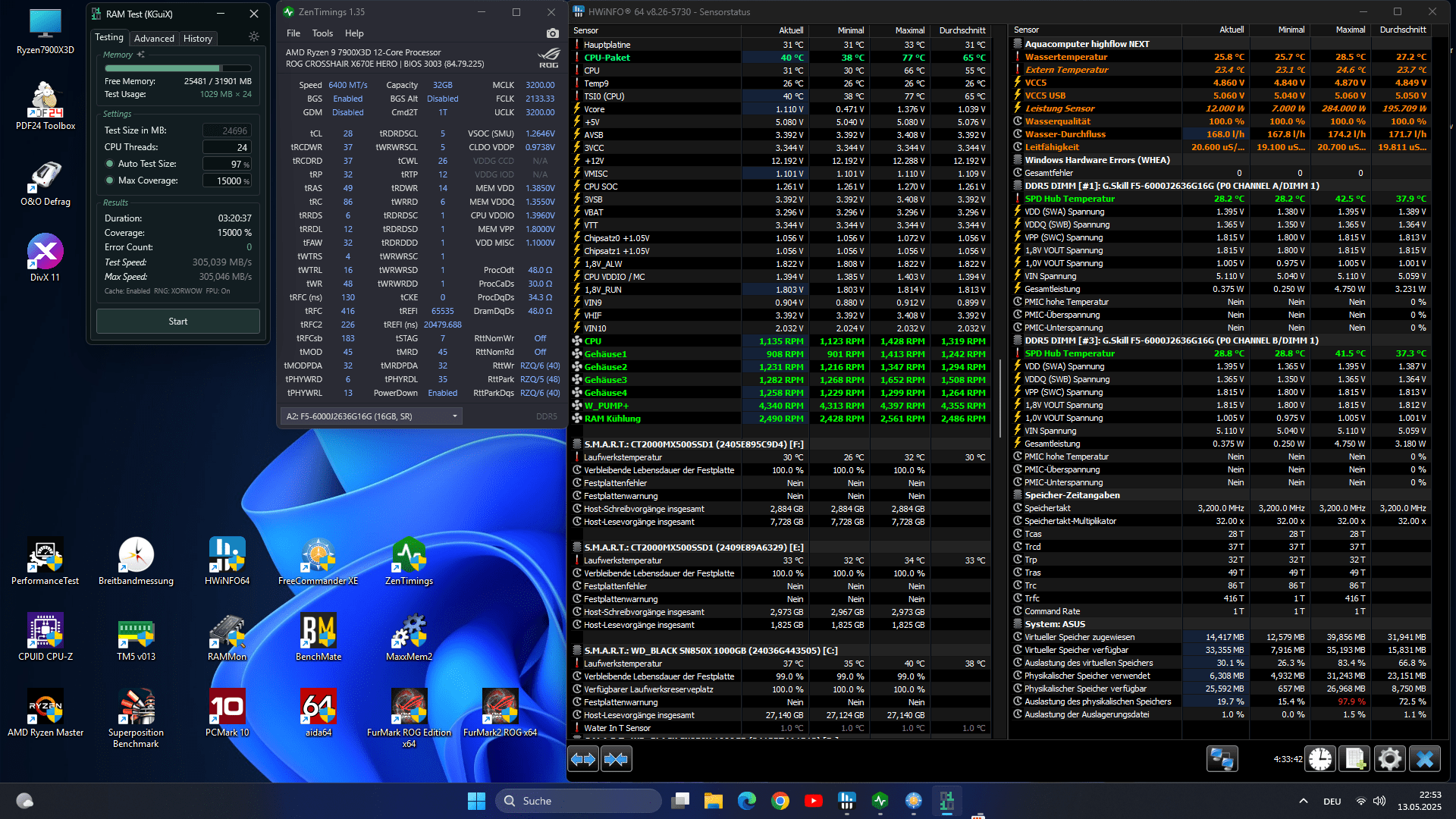Open AMD Ryzen Master desktop shortcut
Viewport: 1456px width, 819px height.
click(45, 713)
